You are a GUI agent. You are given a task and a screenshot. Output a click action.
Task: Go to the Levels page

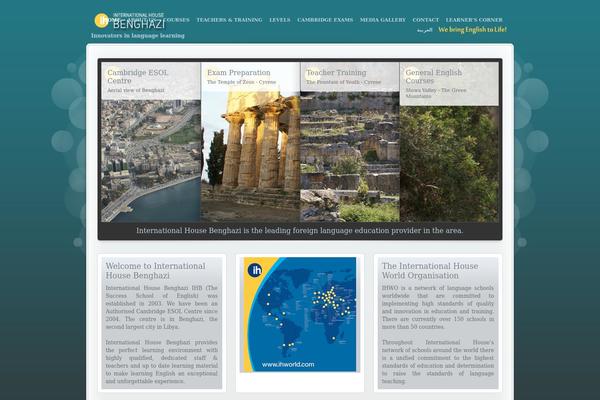point(280,20)
